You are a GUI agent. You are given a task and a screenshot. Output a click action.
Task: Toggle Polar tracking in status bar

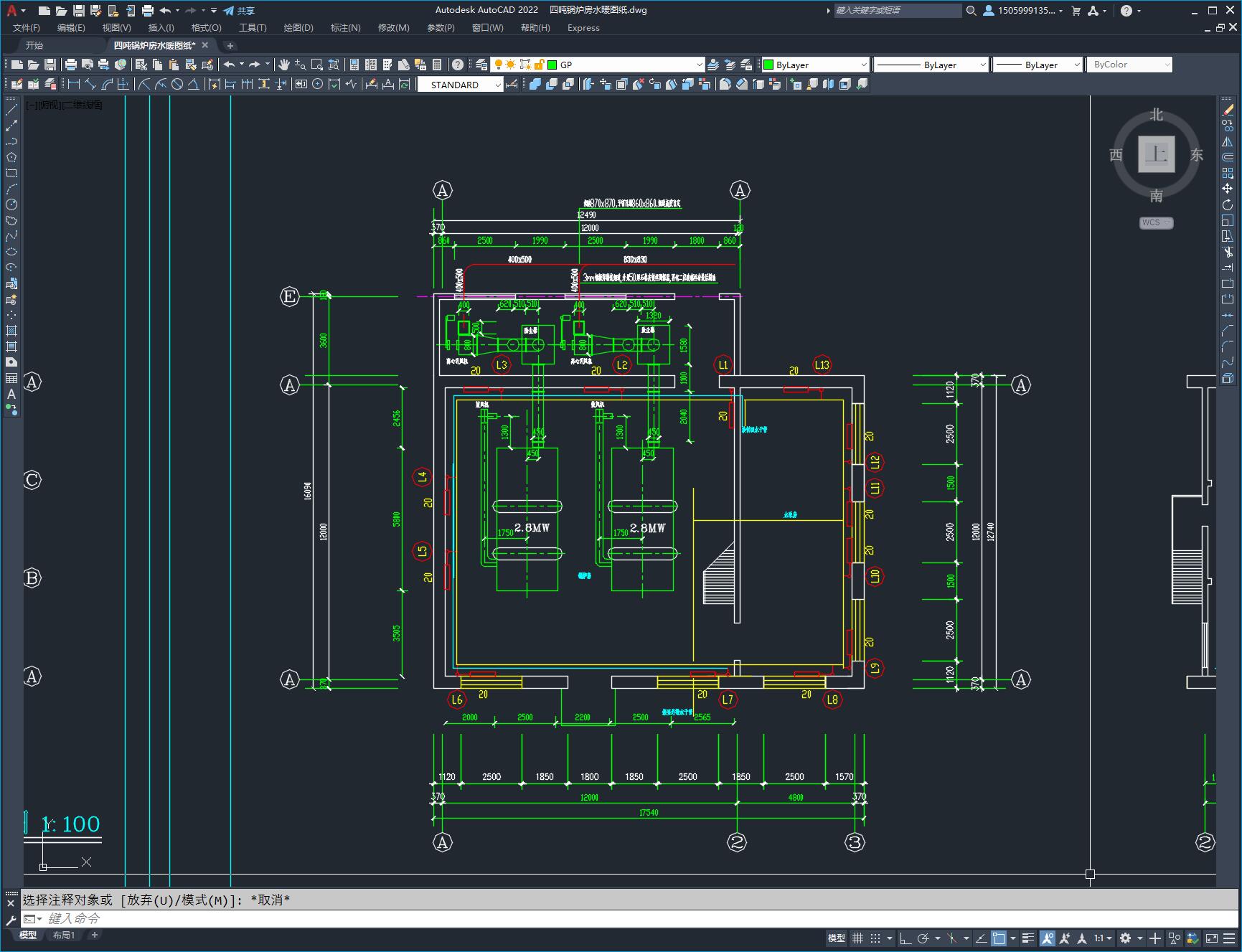[x=923, y=938]
